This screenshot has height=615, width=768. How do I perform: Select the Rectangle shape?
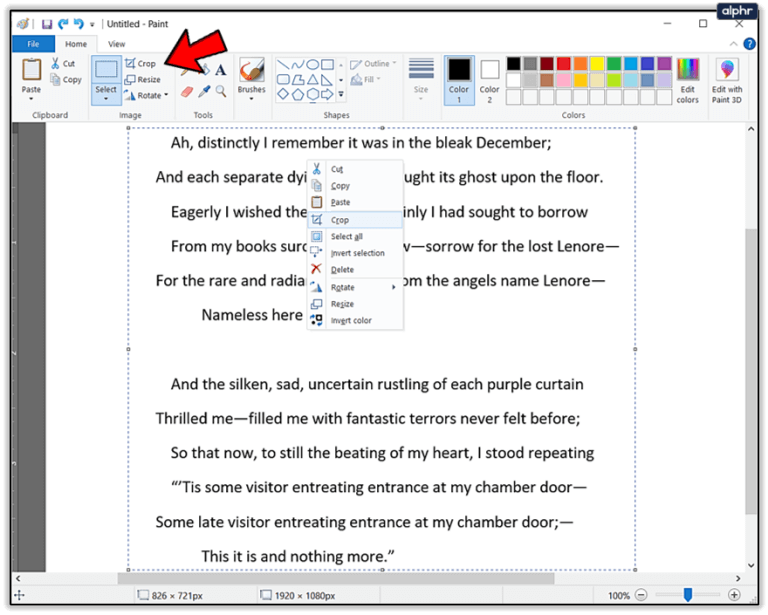pos(327,65)
